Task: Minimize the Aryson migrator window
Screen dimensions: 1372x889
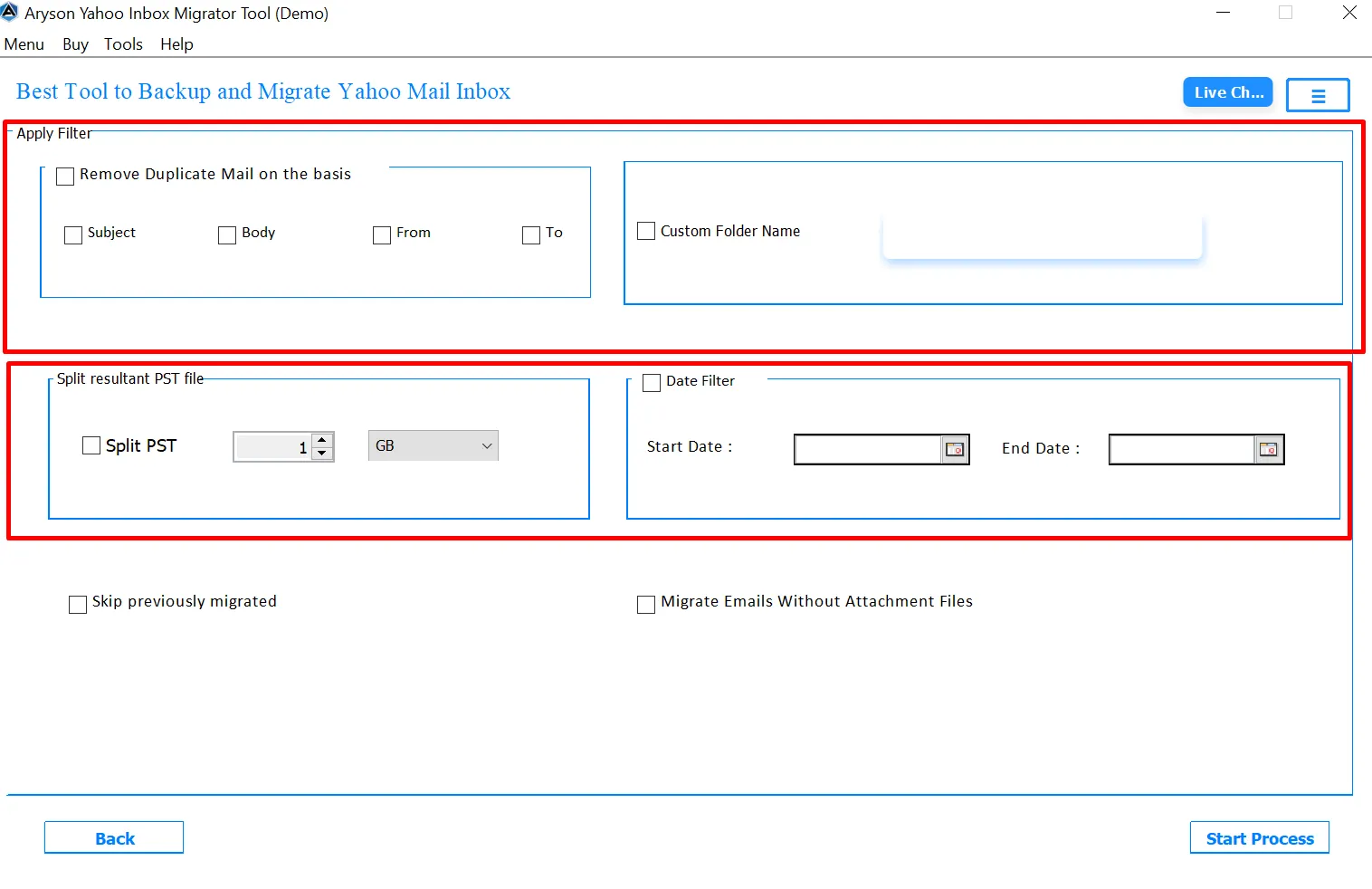Action: pos(1223,13)
